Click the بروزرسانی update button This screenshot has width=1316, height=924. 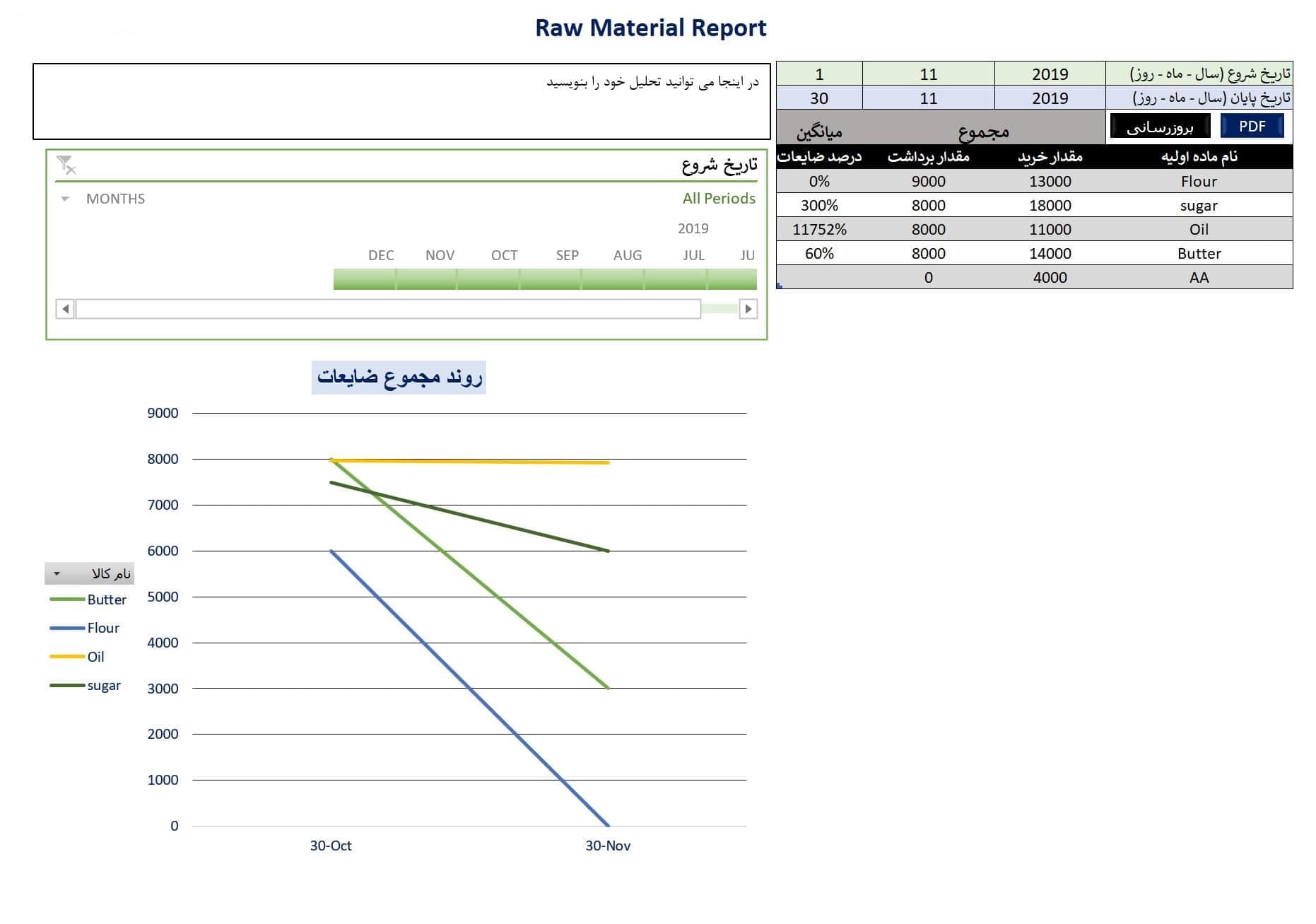(1160, 127)
